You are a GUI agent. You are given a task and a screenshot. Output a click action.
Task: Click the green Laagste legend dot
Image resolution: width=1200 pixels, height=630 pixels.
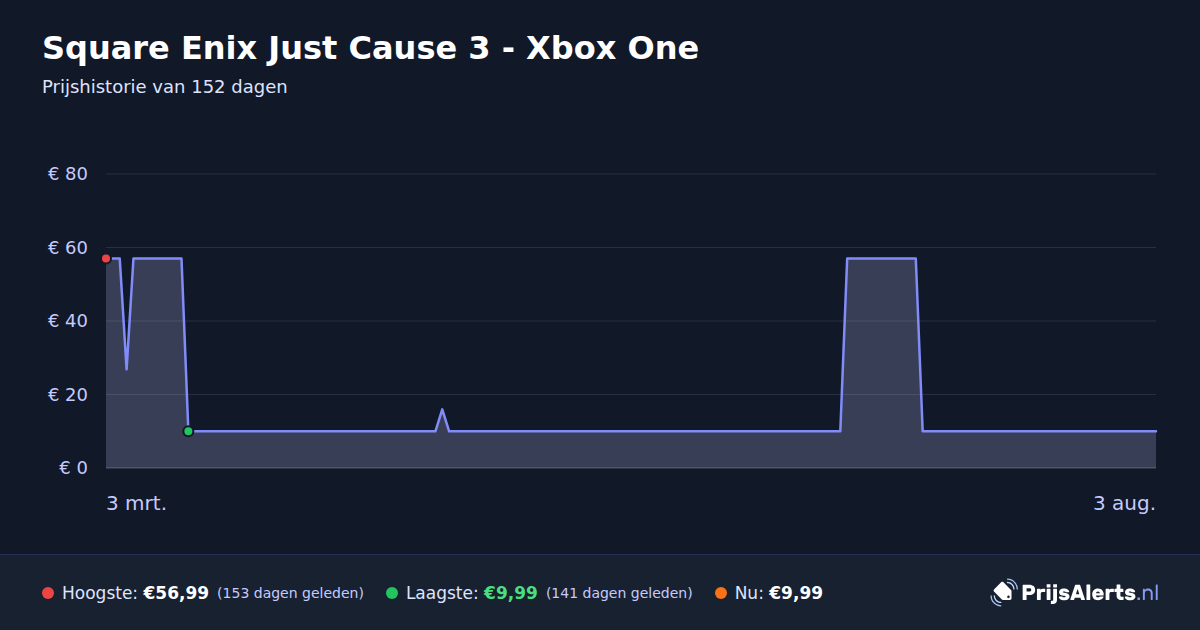coord(392,593)
